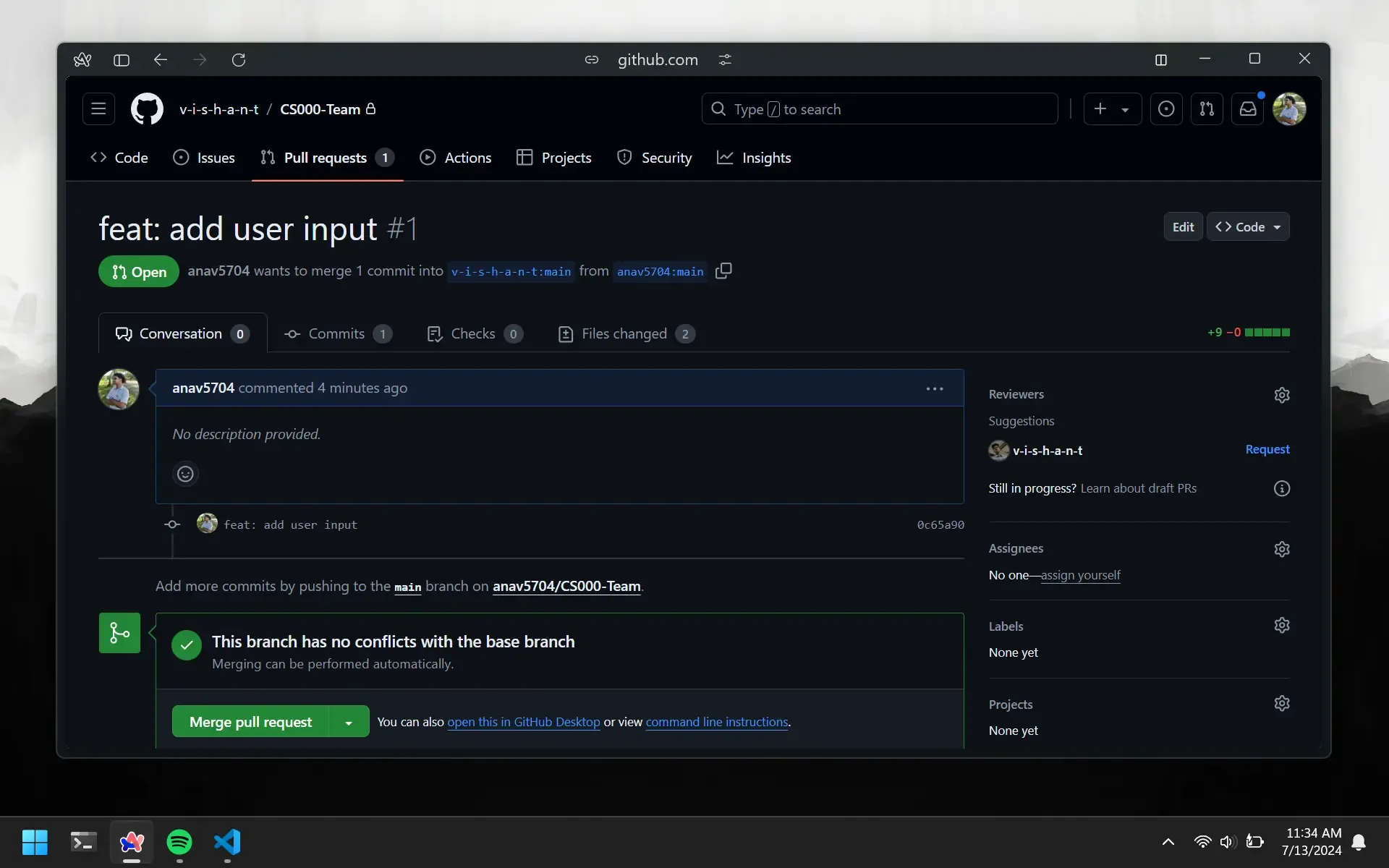The image size is (1389, 868).
Task: Open the Actions repository tab
Action: 456,158
